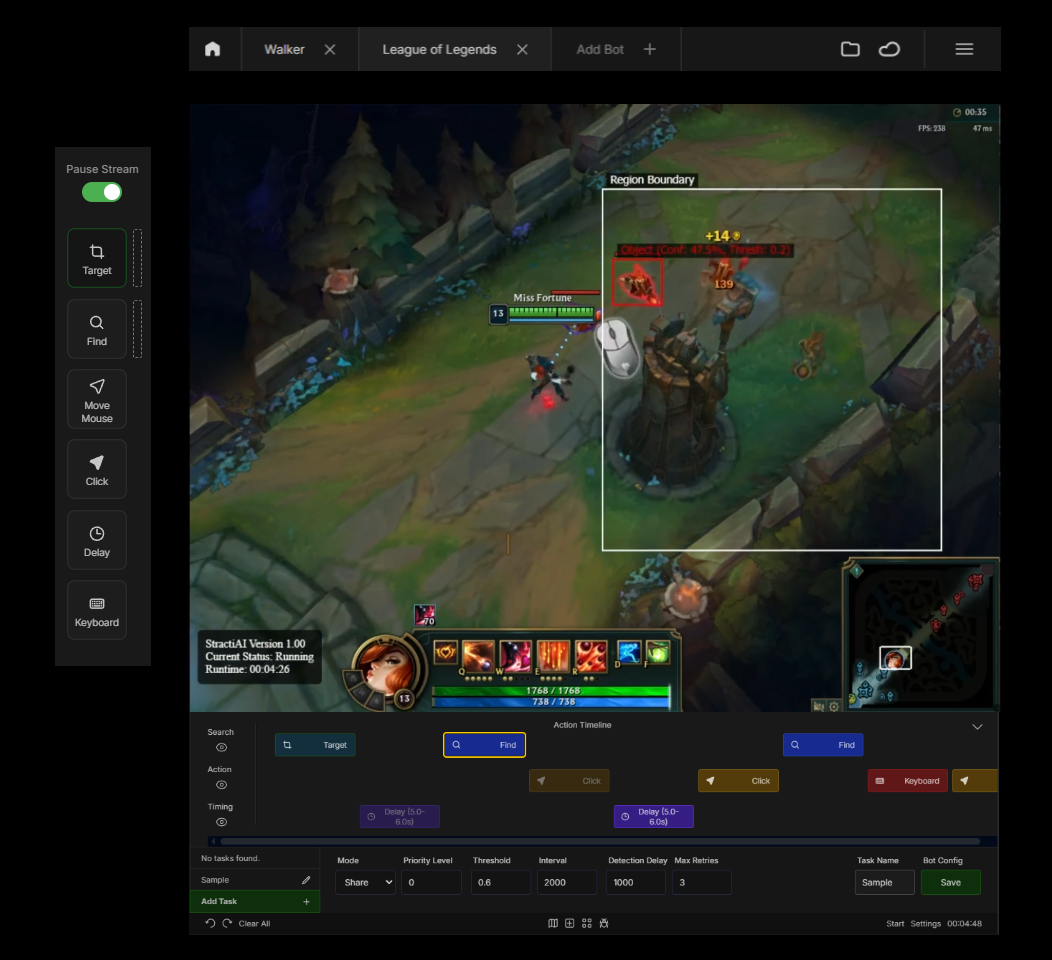This screenshot has width=1052, height=960.
Task: Click the plus icon beside Add Bot
Action: point(649,49)
